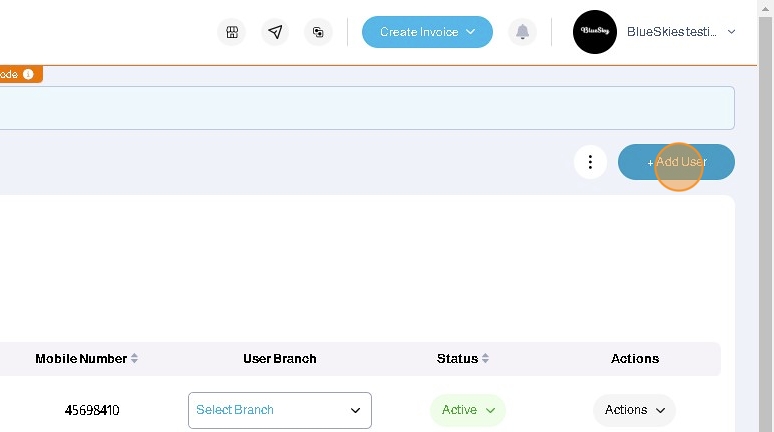Open the notifications bell
The width and height of the screenshot is (774, 432).
[x=522, y=32]
